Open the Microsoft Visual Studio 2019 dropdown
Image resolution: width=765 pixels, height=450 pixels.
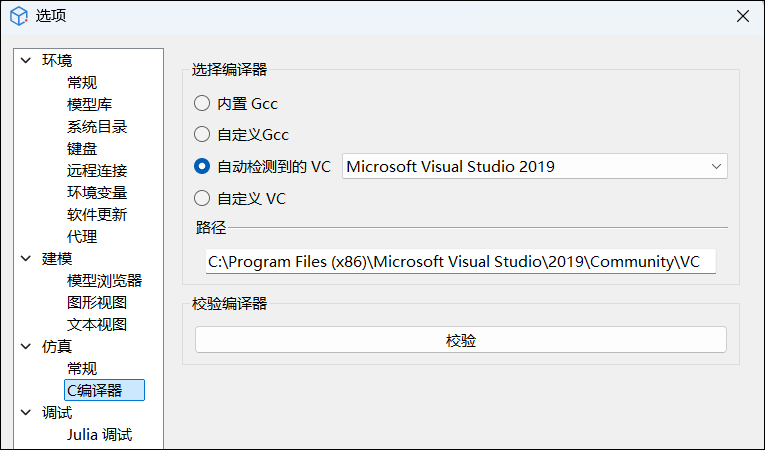(534, 167)
